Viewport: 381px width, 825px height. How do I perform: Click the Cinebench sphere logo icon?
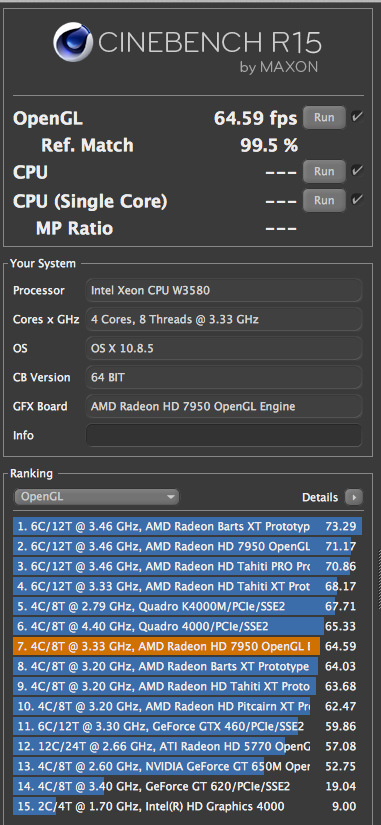pyautogui.click(x=73, y=42)
